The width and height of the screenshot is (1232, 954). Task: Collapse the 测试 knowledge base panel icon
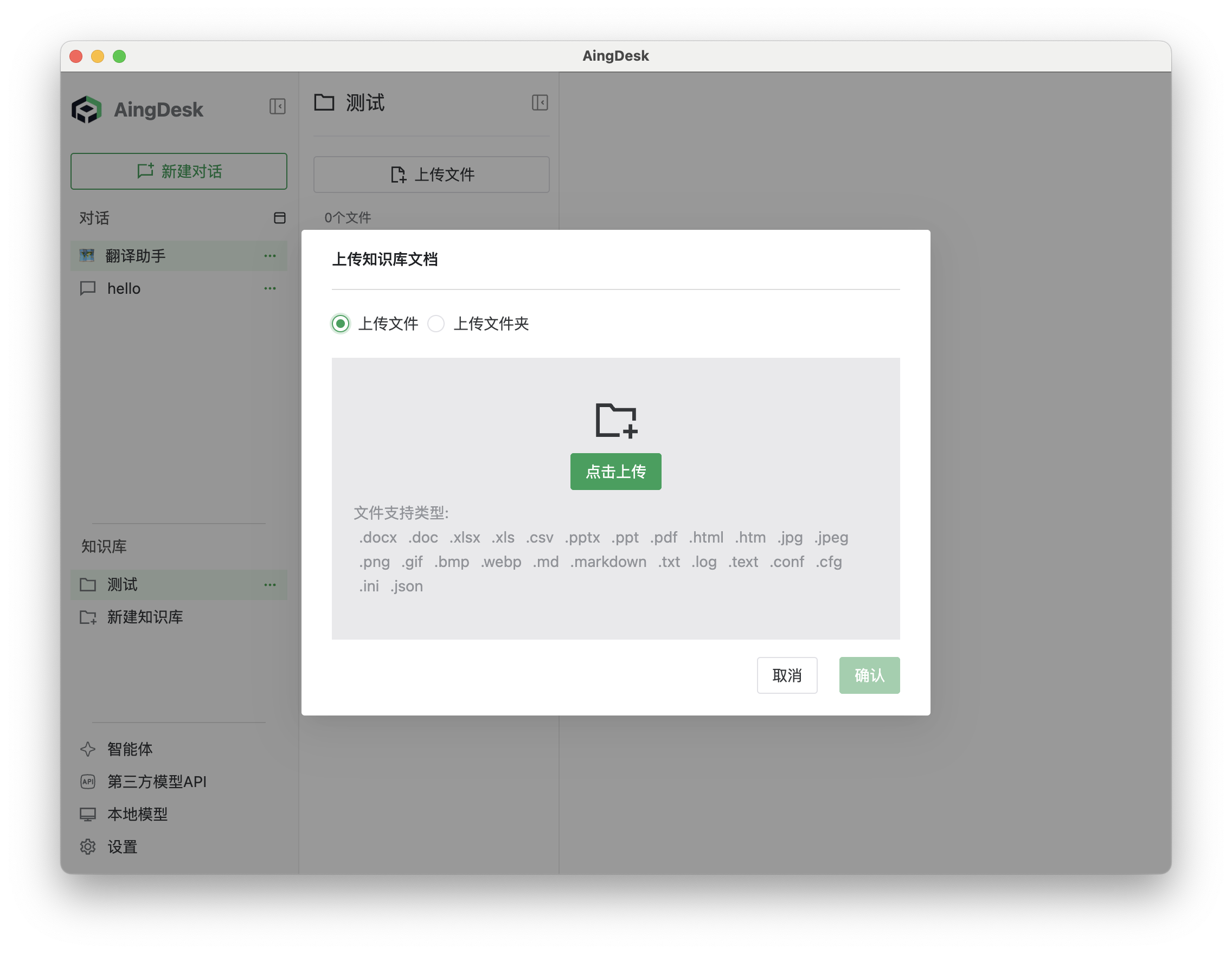pyautogui.click(x=540, y=102)
